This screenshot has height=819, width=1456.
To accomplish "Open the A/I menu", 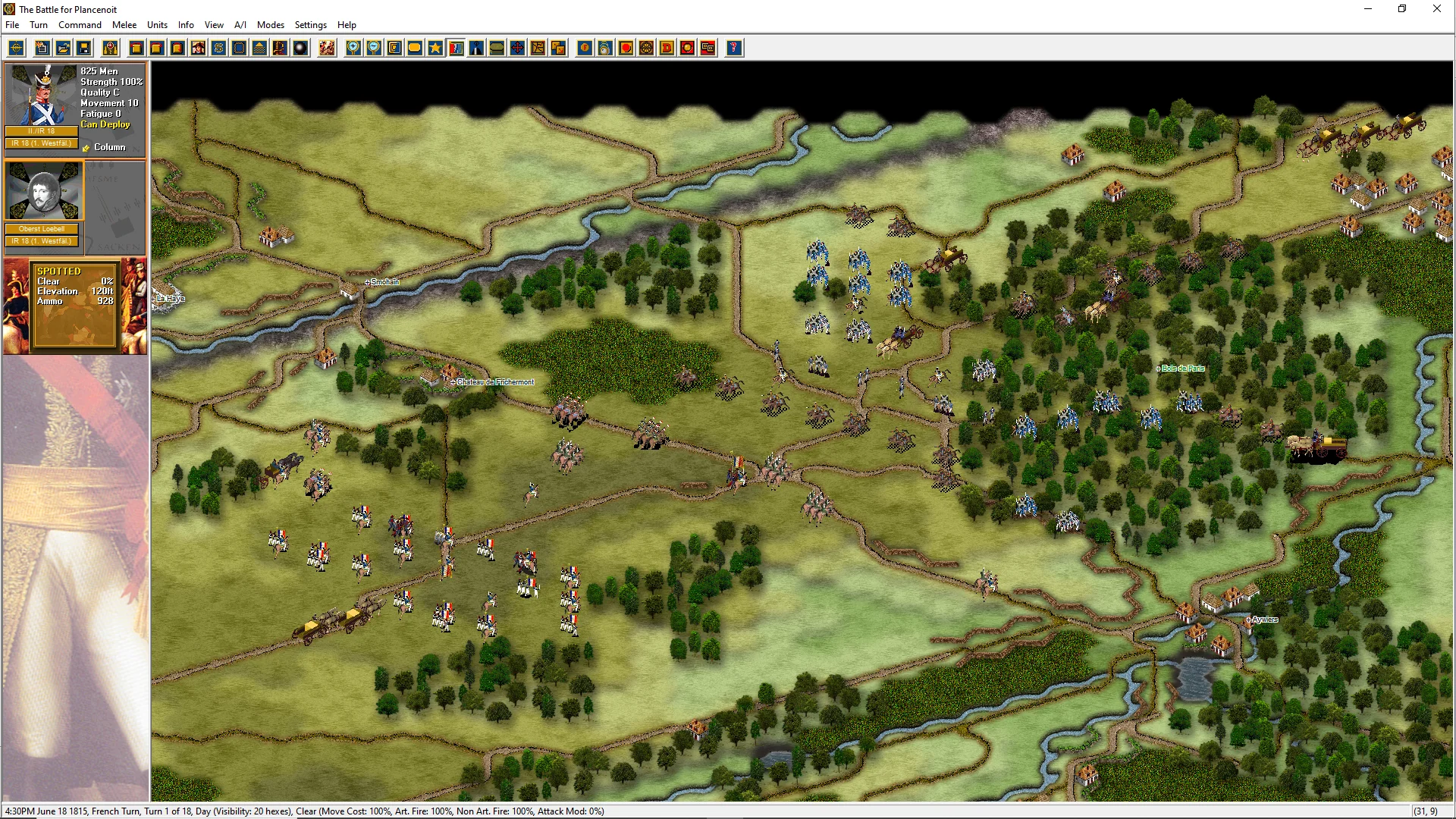I will (x=240, y=25).
